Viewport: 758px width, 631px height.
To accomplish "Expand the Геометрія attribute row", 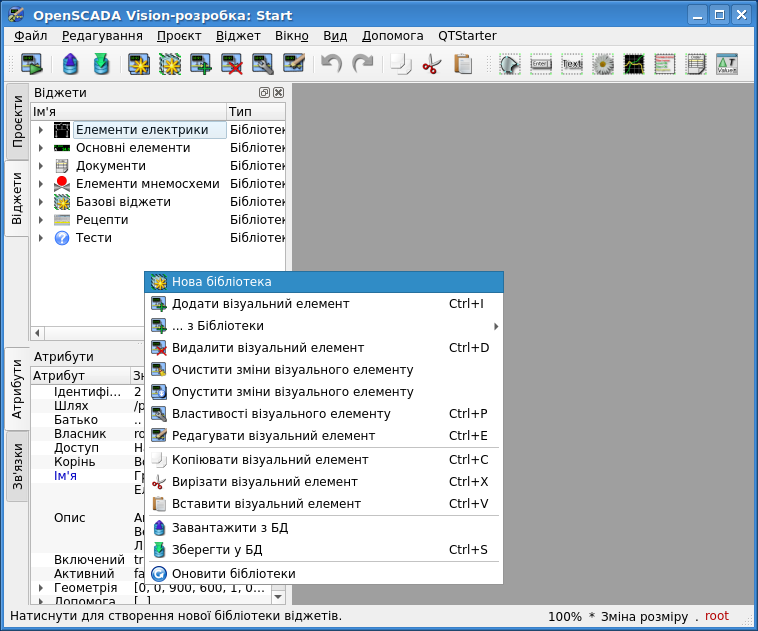I will 40,588.
